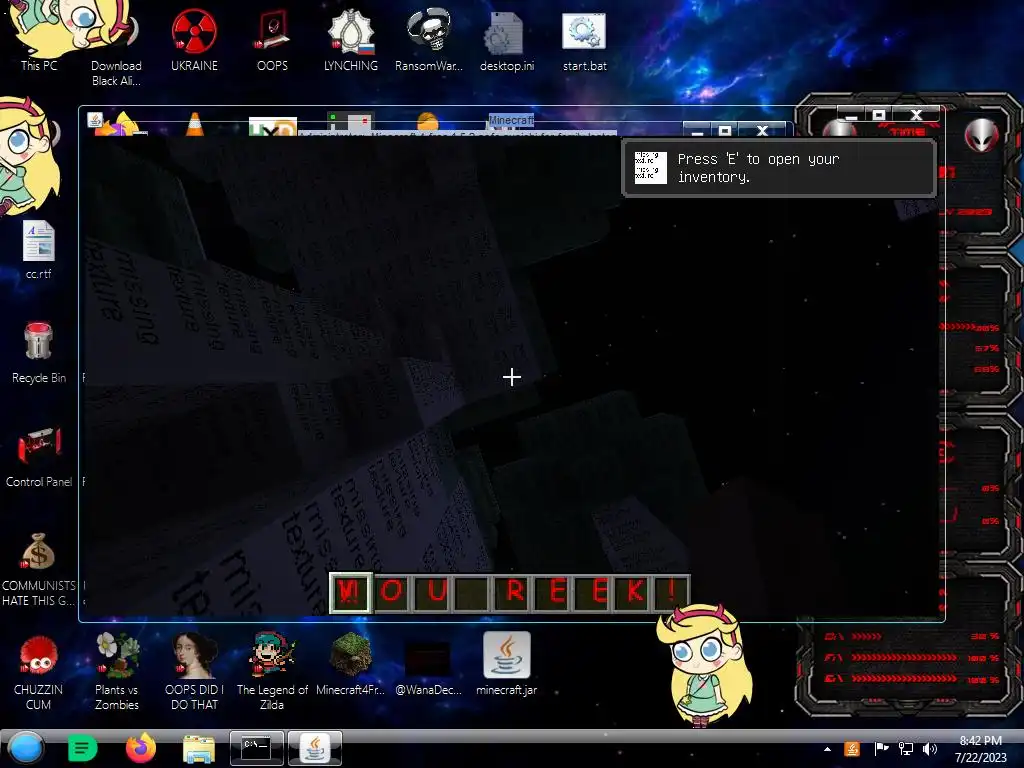The height and width of the screenshot is (768, 1024).
Task: Select the UKRAINE radiation icon
Action: click(x=194, y=39)
